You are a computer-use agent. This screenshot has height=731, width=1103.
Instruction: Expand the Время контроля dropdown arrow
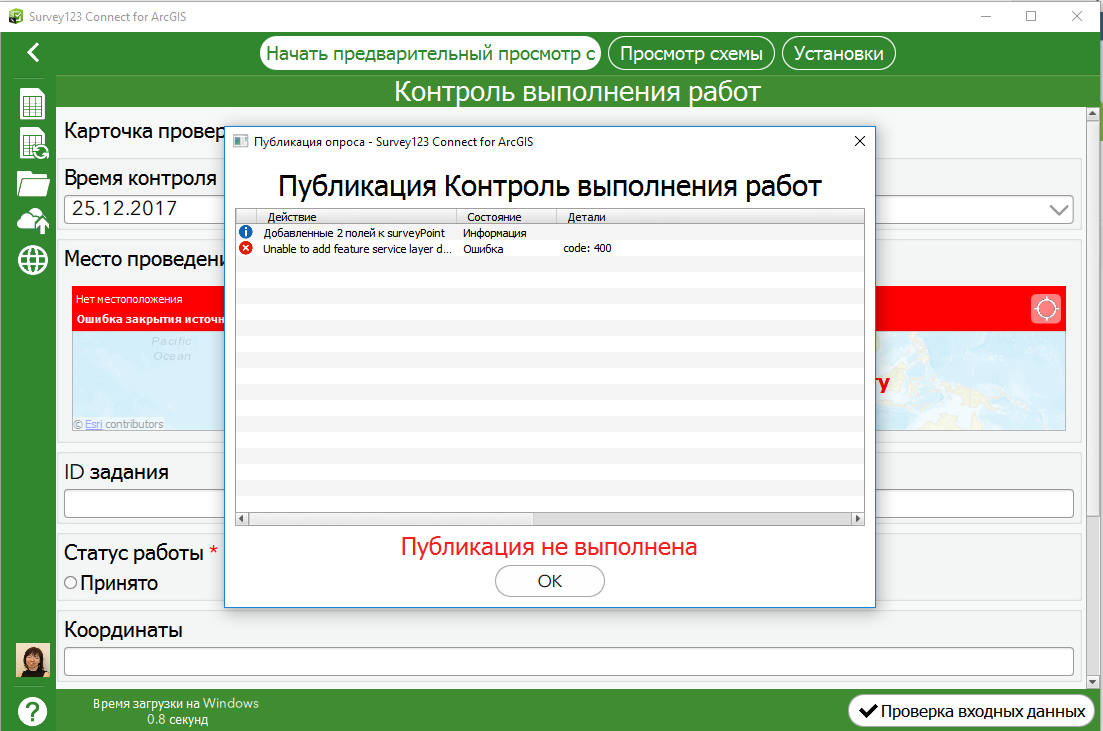coord(1059,210)
